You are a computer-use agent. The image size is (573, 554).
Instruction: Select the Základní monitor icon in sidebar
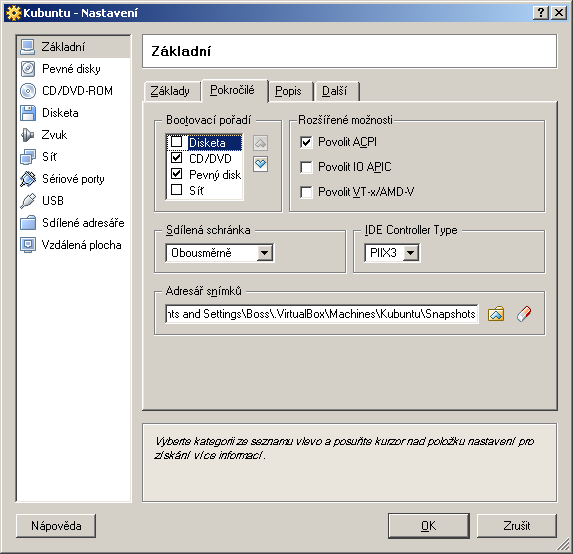tap(28, 47)
